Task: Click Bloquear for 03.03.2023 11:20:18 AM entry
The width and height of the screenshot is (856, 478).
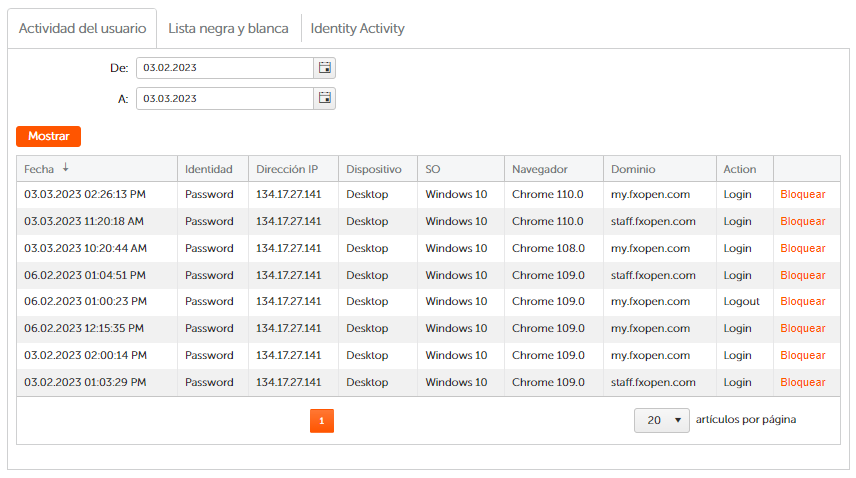Action: pyautogui.click(x=802, y=221)
